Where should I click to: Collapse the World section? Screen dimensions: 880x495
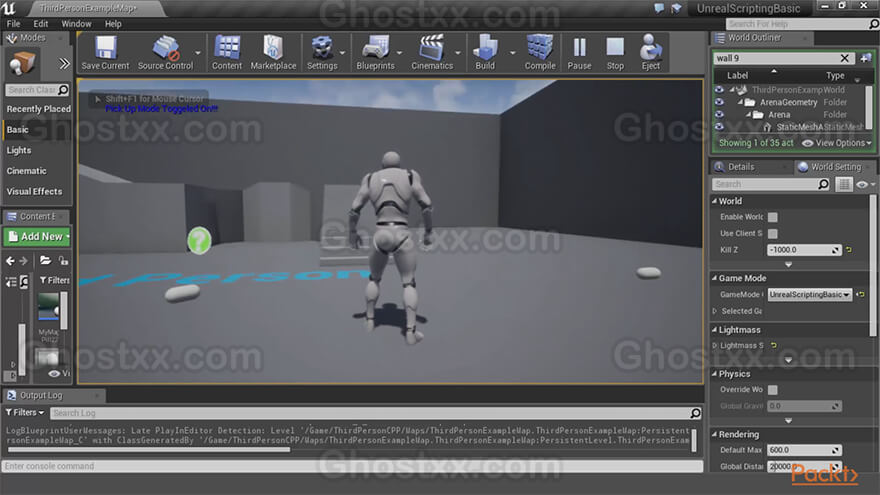point(714,201)
